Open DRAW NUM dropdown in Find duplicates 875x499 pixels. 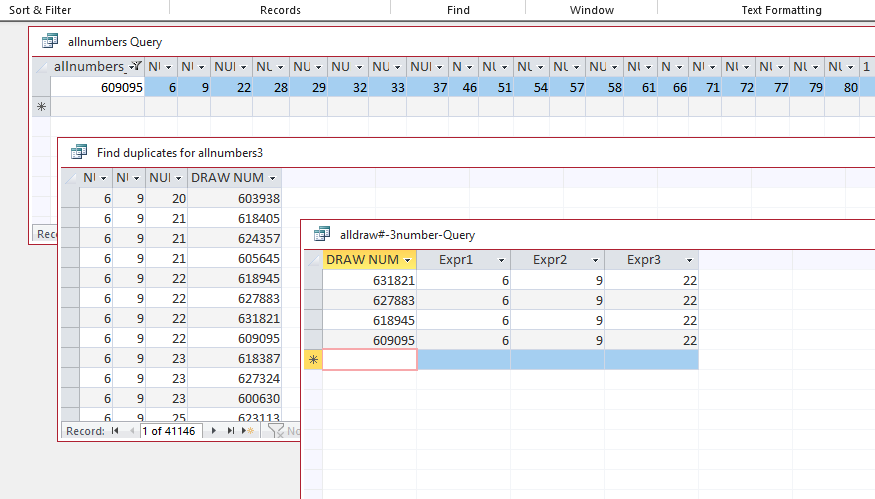[271, 178]
